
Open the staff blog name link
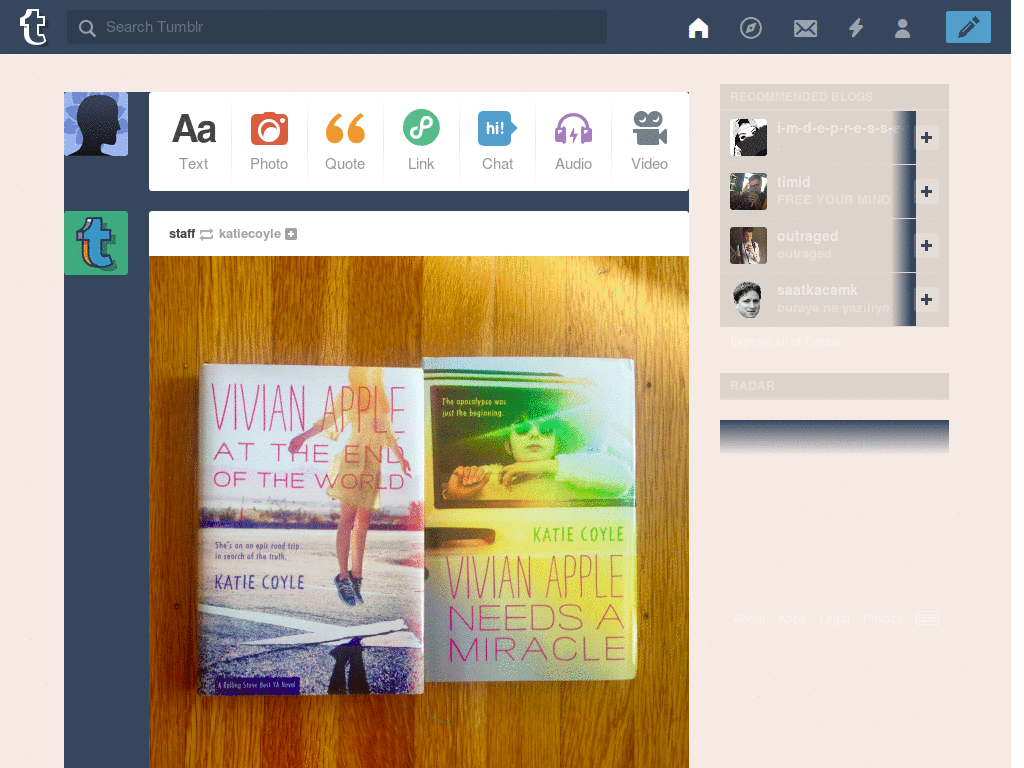182,234
